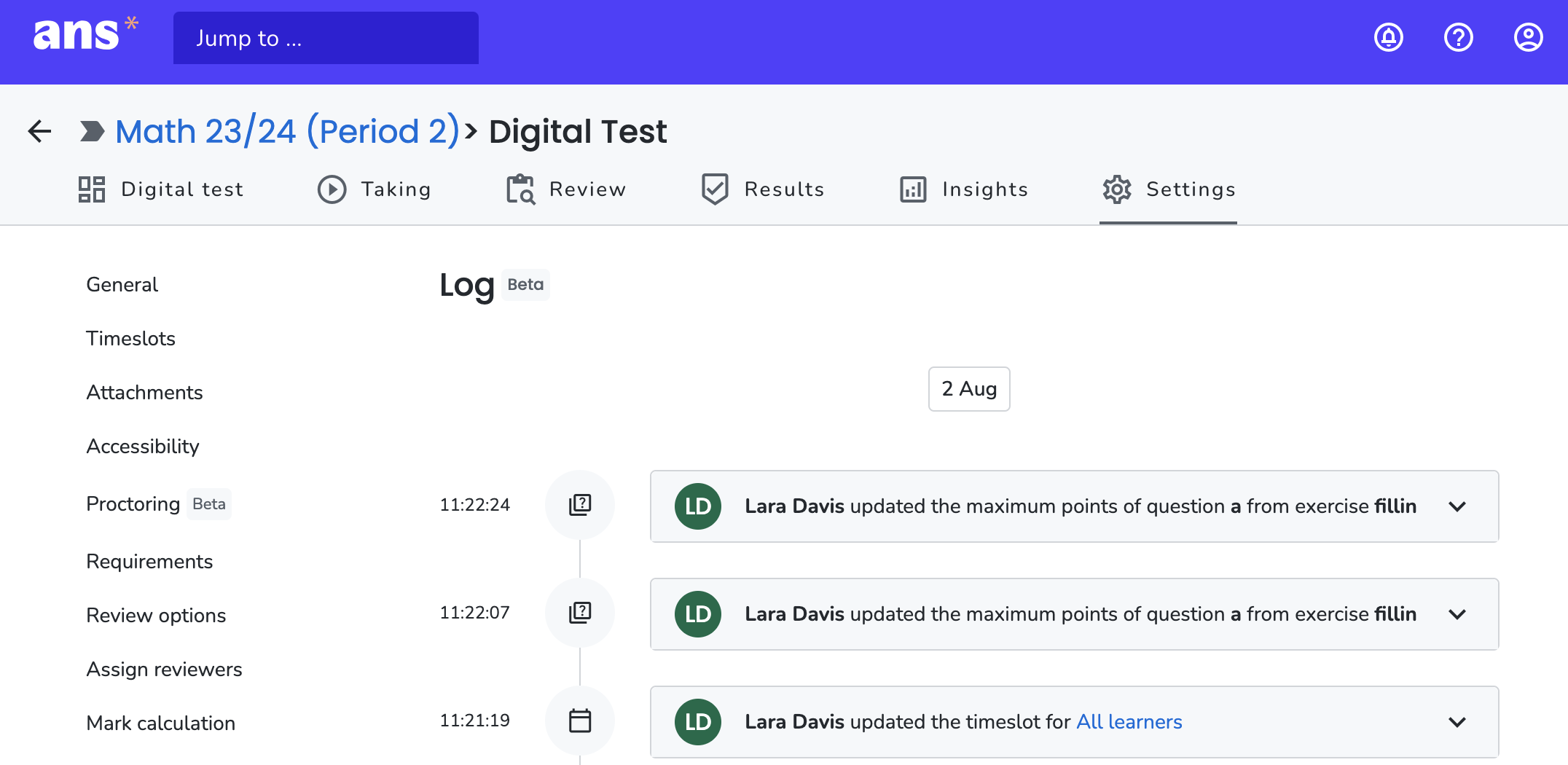Click the Insights bar chart icon
This screenshot has width=1568, height=765.
[x=913, y=189]
